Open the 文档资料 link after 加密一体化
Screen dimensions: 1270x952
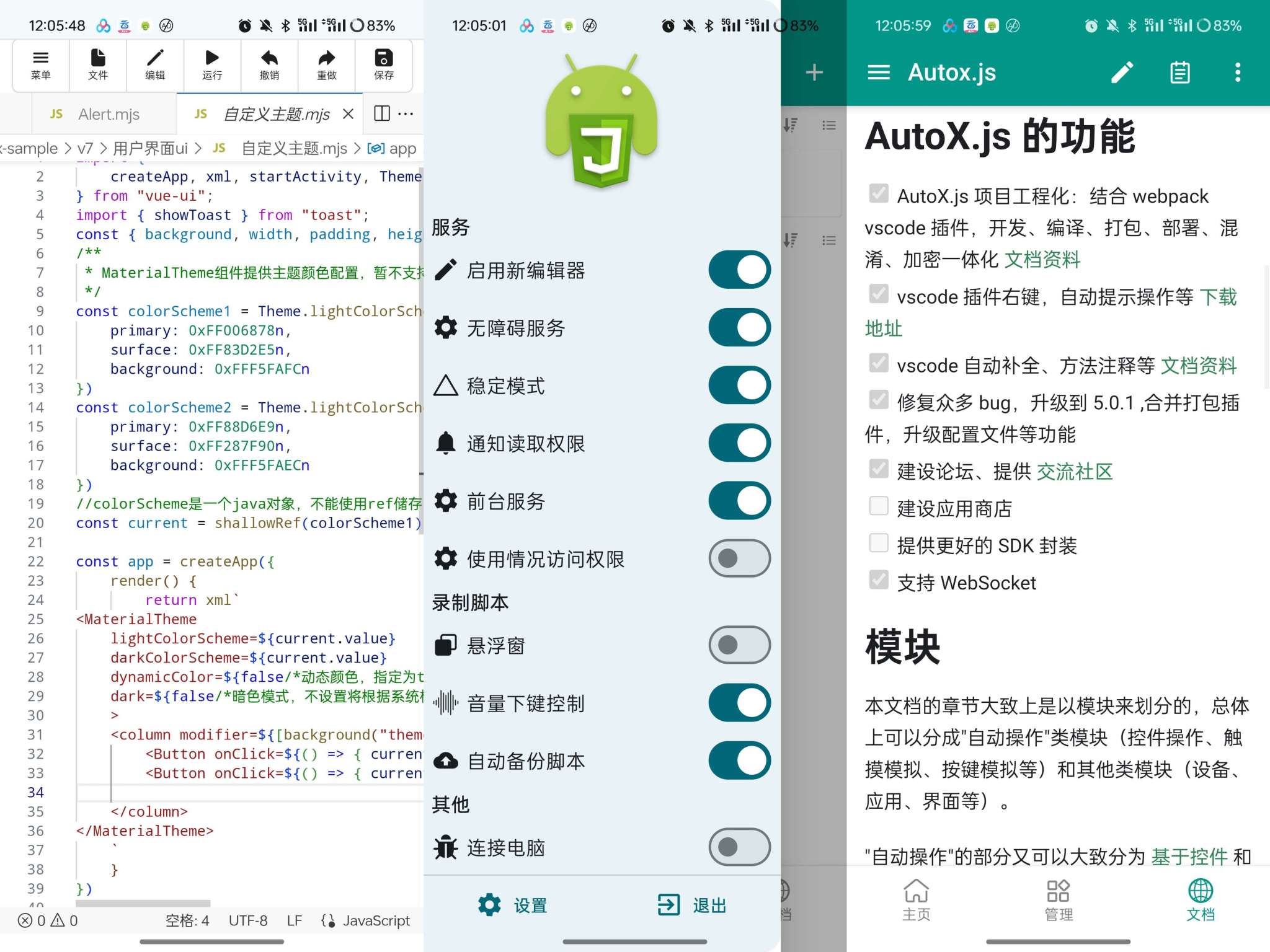[1042, 259]
